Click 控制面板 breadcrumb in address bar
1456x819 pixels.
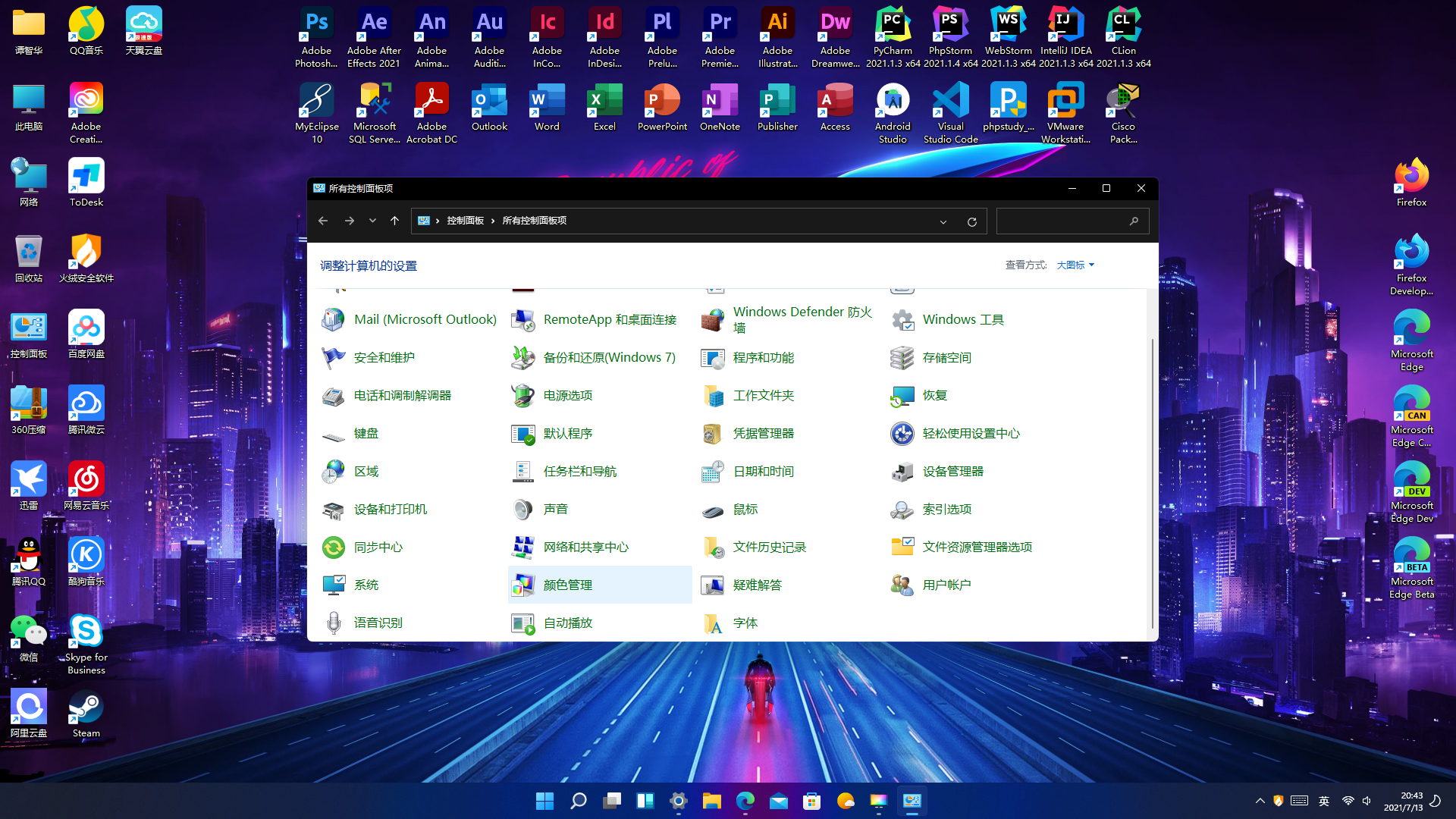coord(465,221)
